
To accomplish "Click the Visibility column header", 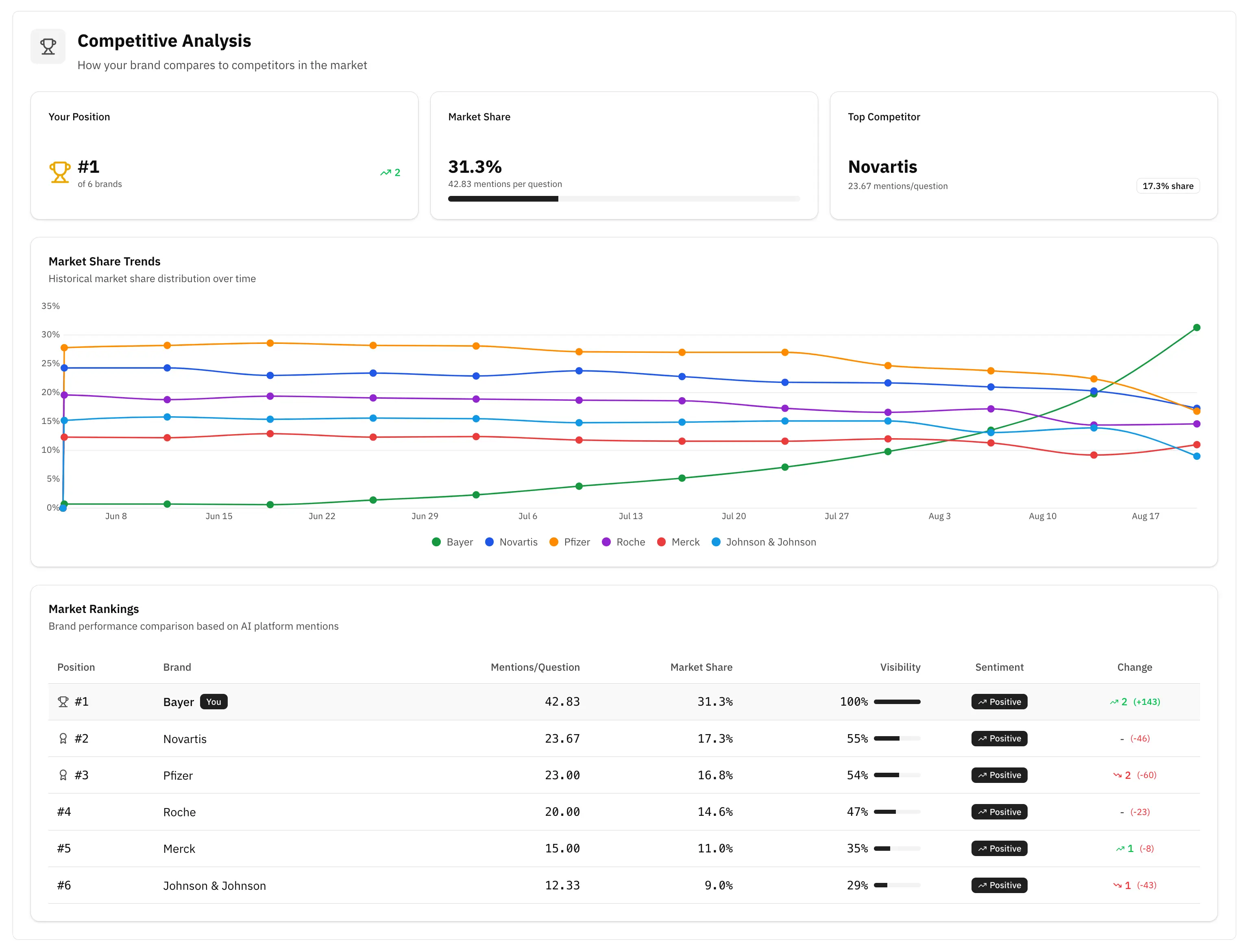I will (900, 667).
